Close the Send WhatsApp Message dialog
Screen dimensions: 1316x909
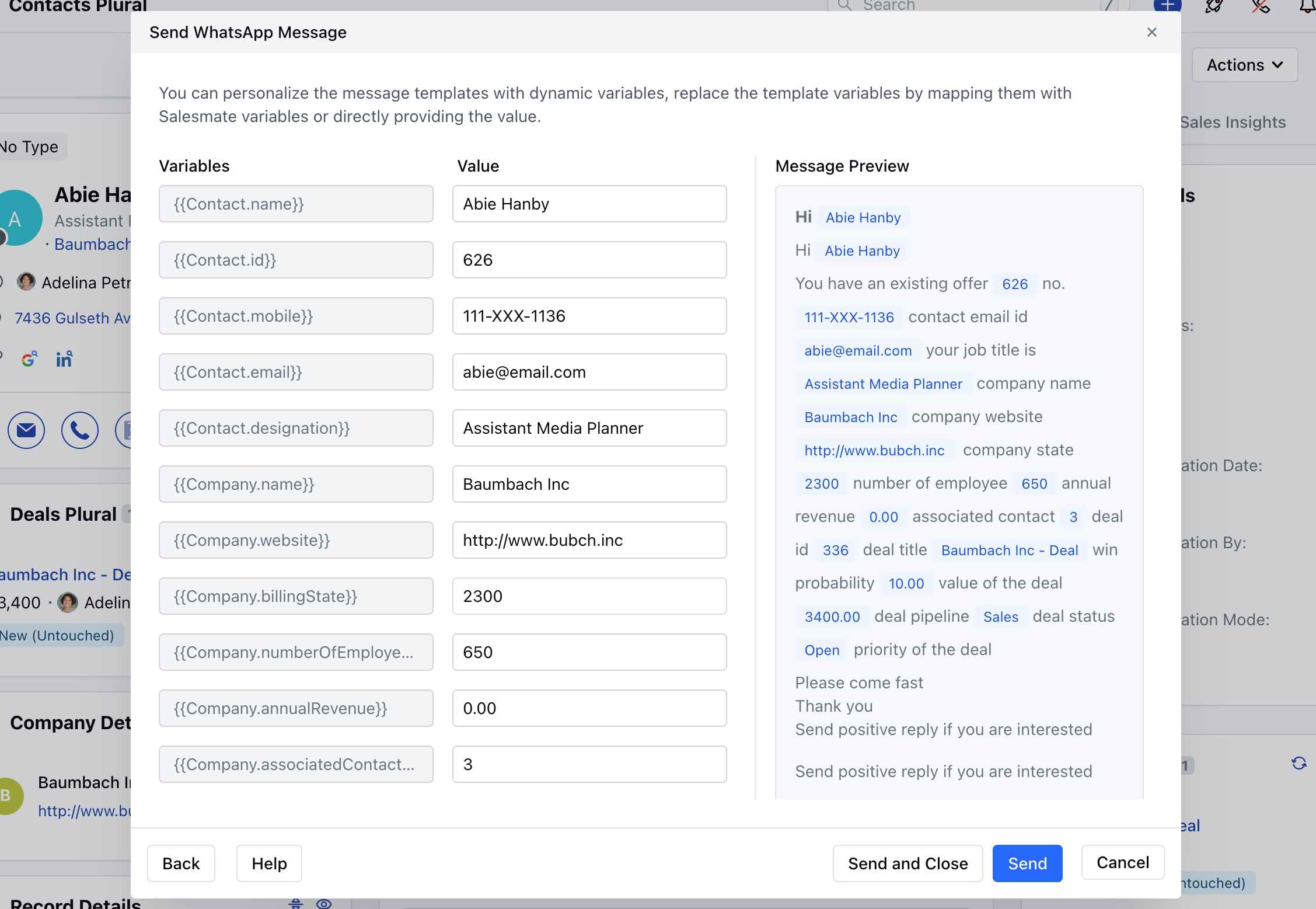(x=1151, y=32)
